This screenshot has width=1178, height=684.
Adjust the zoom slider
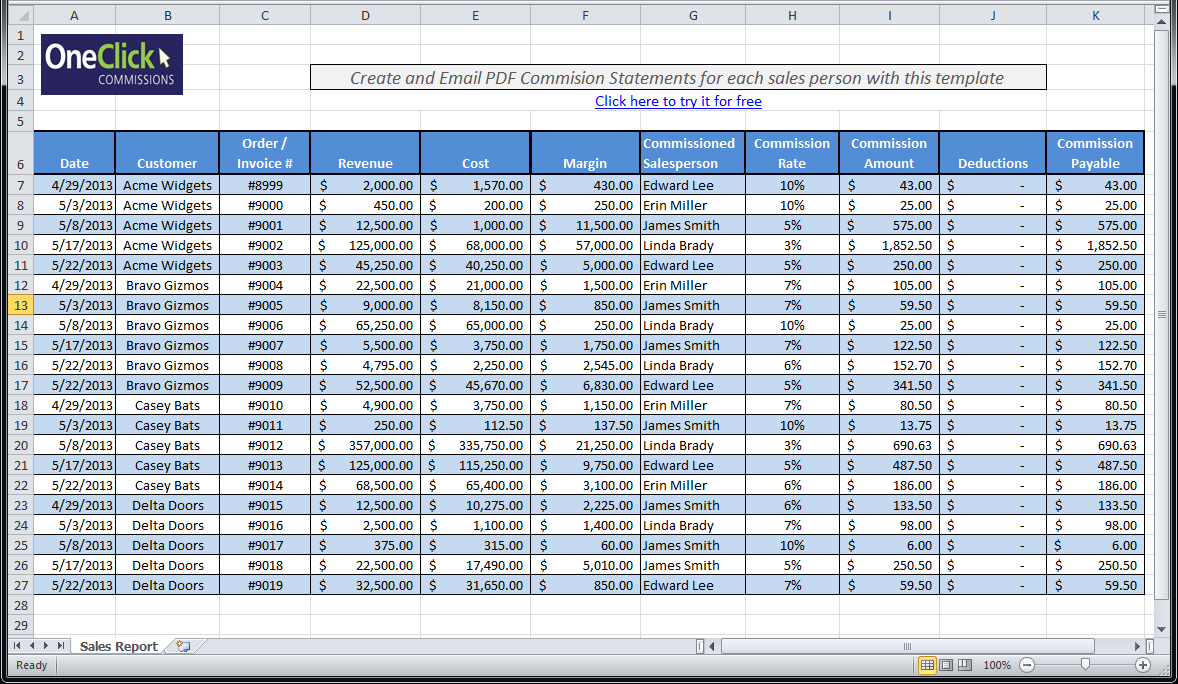(1086, 663)
